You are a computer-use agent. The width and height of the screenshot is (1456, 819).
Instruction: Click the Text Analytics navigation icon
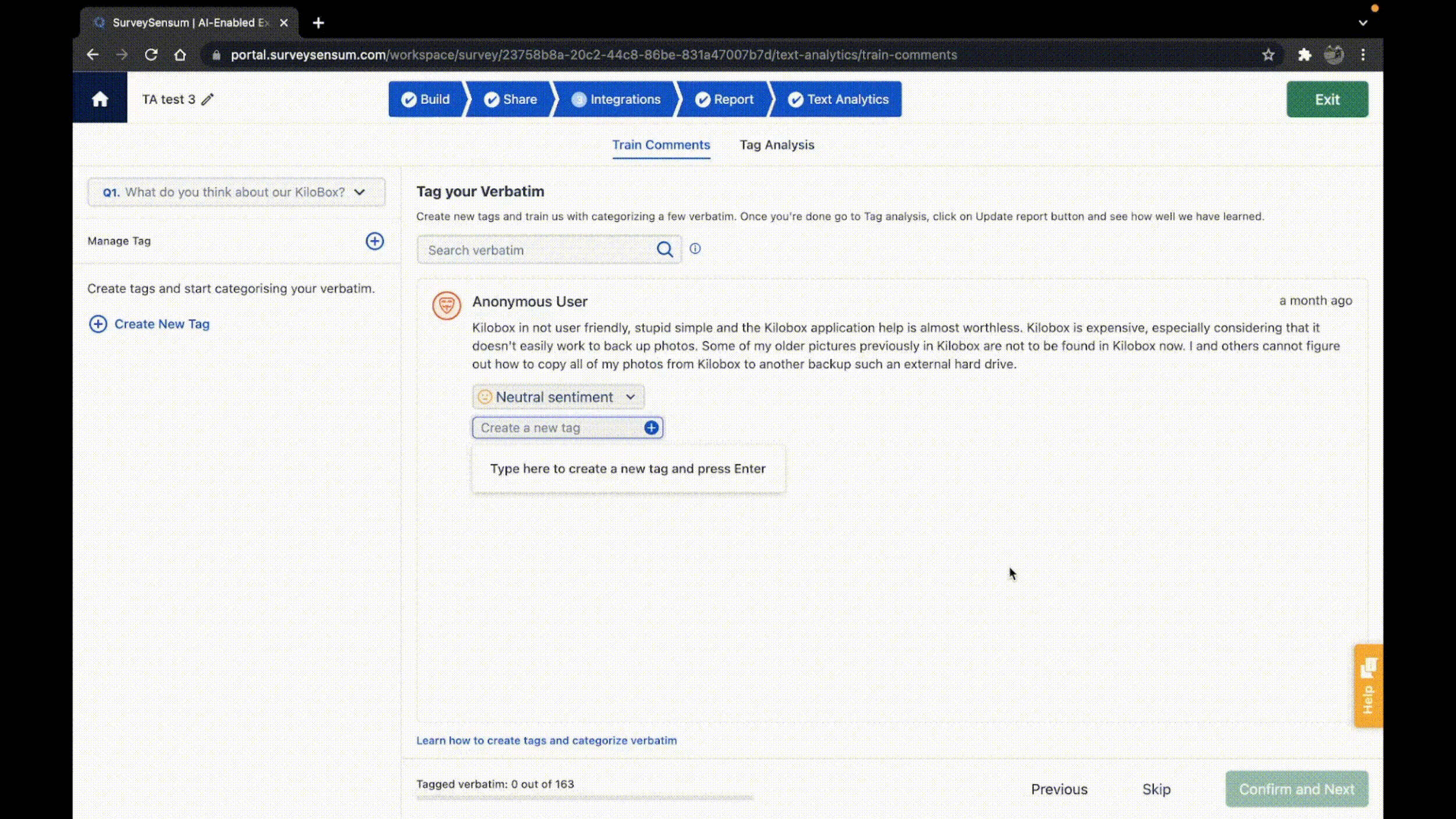pos(796,99)
